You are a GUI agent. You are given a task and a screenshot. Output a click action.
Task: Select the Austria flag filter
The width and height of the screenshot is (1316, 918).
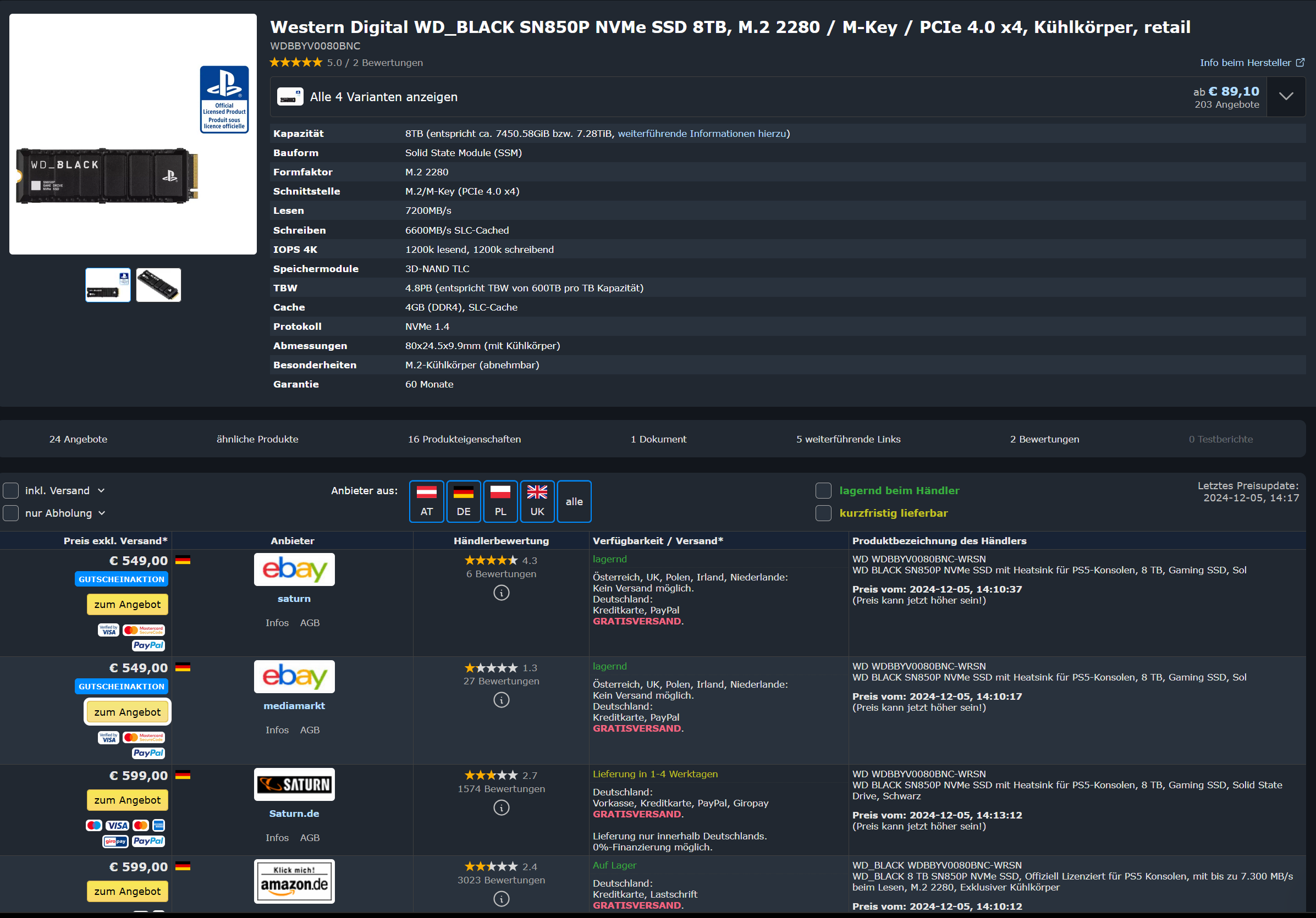pos(426,501)
